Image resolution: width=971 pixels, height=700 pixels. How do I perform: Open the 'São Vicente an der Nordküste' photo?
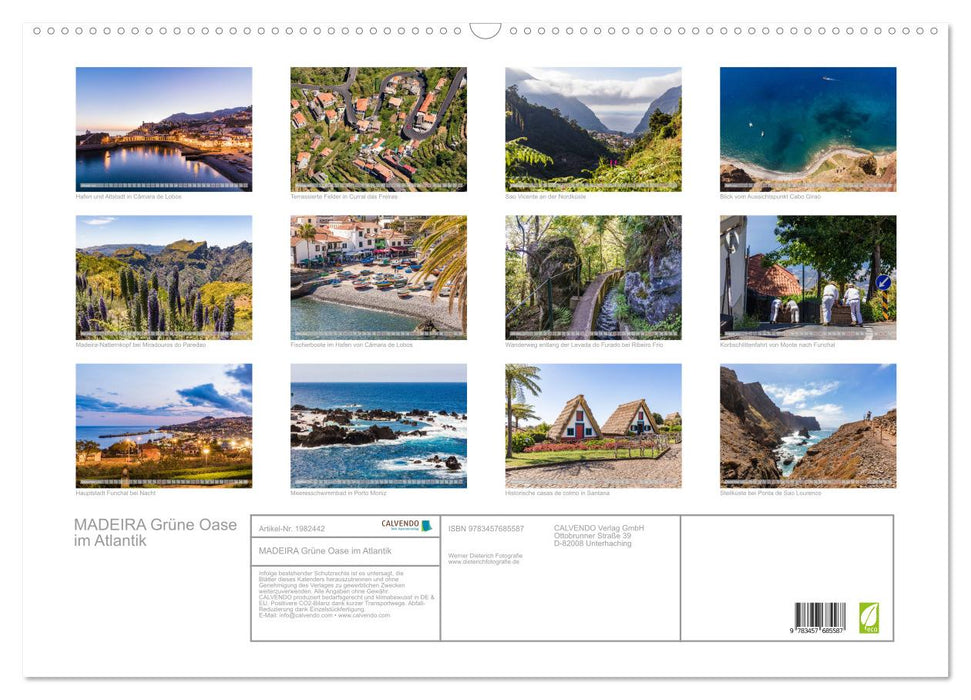(595, 128)
